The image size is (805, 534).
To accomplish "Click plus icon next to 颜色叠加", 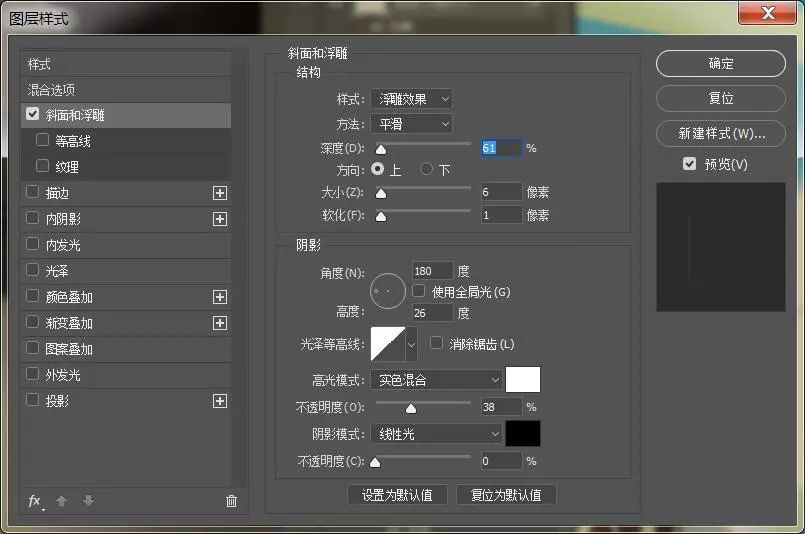I will pyautogui.click(x=220, y=297).
